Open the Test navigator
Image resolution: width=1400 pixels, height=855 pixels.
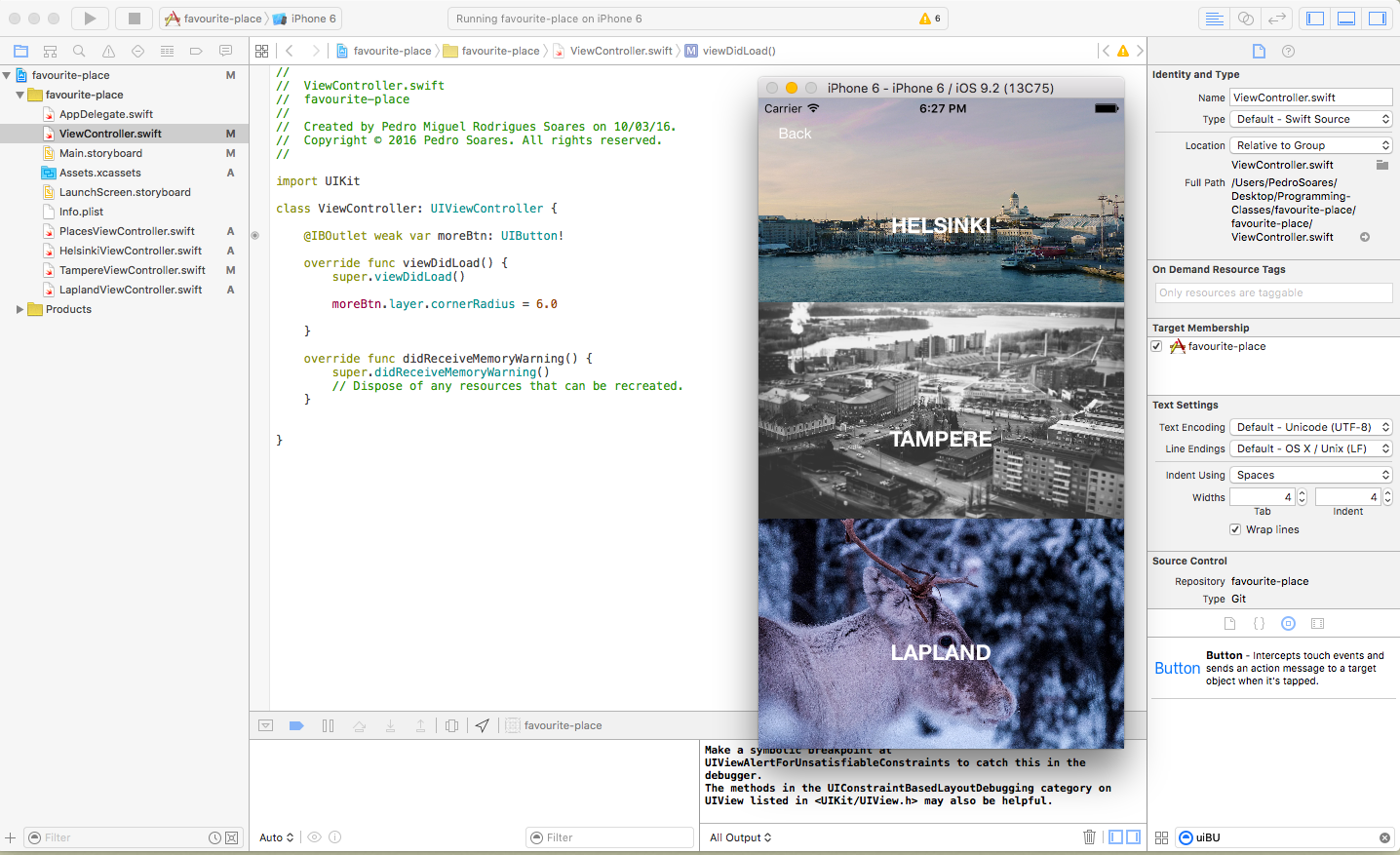pos(137,51)
